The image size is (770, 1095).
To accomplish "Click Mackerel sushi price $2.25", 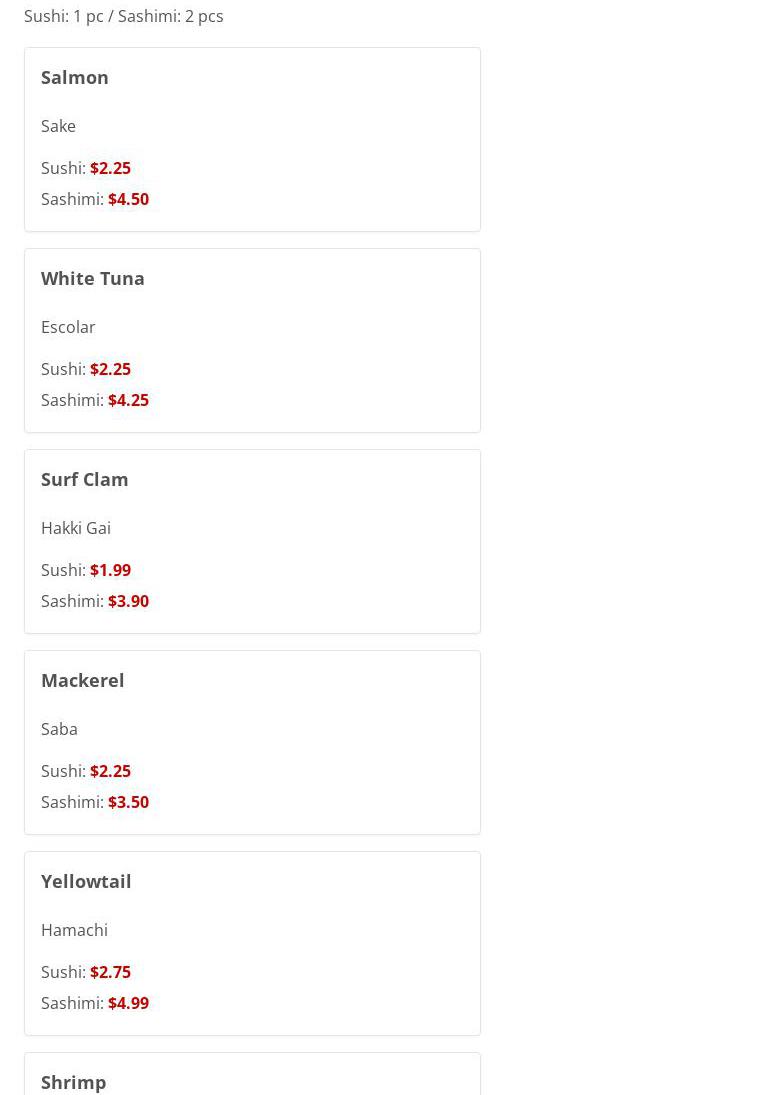I will pyautogui.click(x=110, y=771).
